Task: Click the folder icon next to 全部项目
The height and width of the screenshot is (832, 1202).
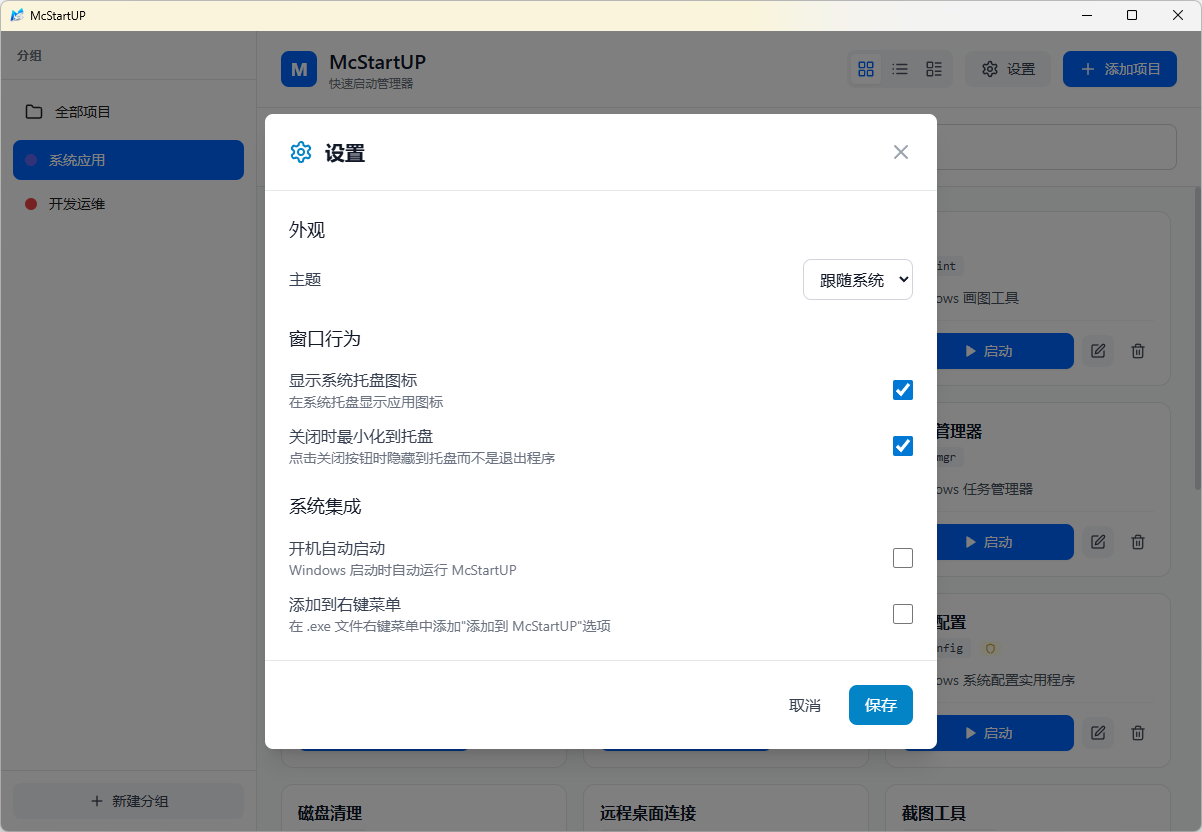Action: [34, 112]
